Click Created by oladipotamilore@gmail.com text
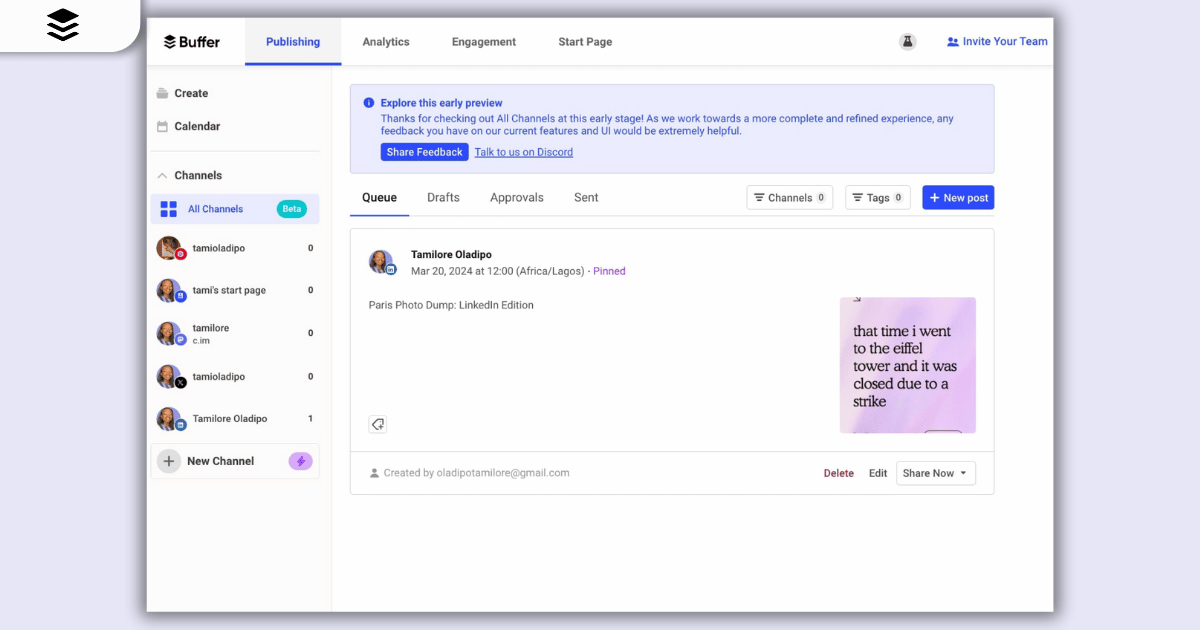The height and width of the screenshot is (630, 1200). pos(477,473)
